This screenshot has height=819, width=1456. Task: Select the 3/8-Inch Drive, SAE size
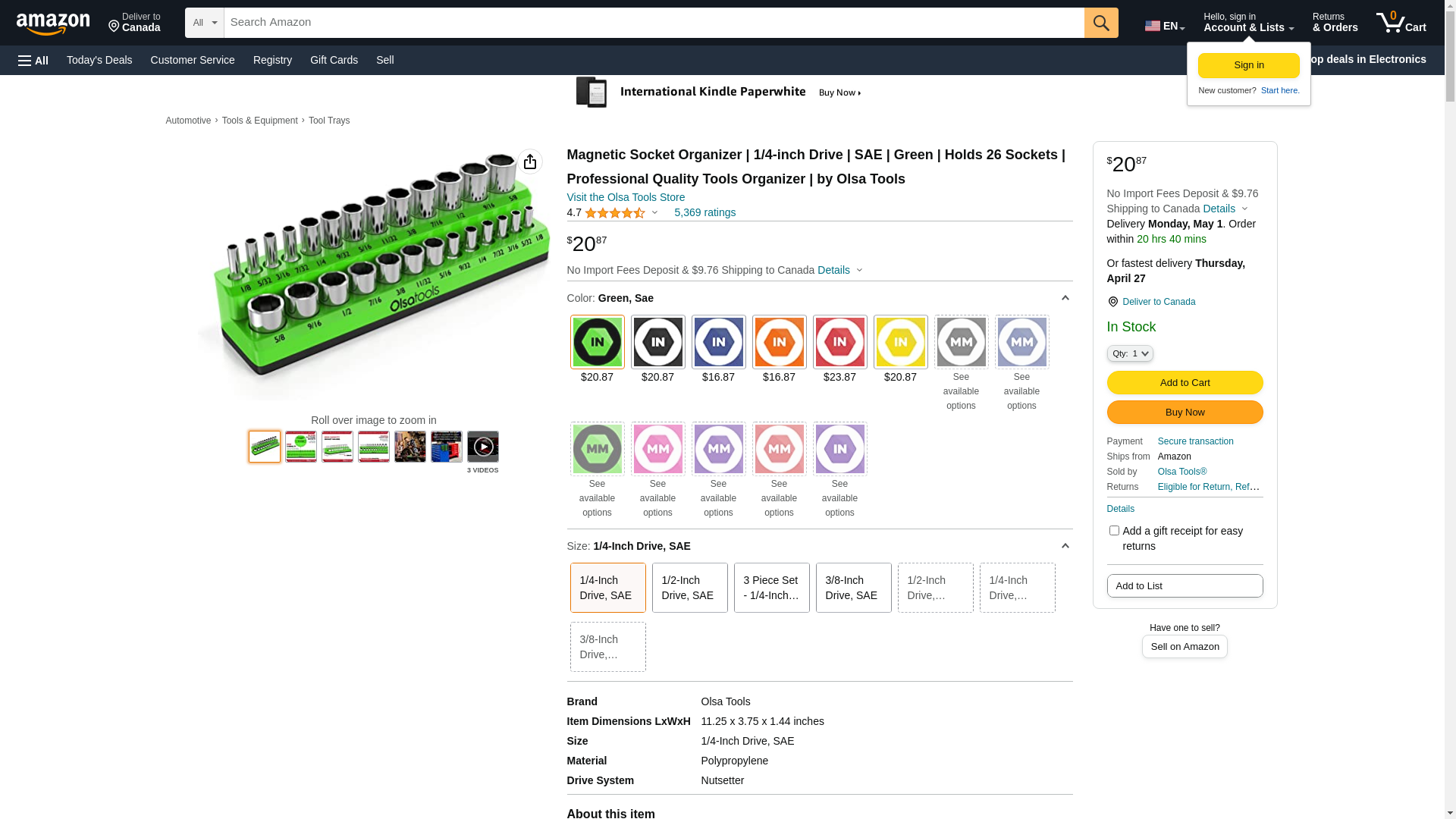click(x=852, y=588)
